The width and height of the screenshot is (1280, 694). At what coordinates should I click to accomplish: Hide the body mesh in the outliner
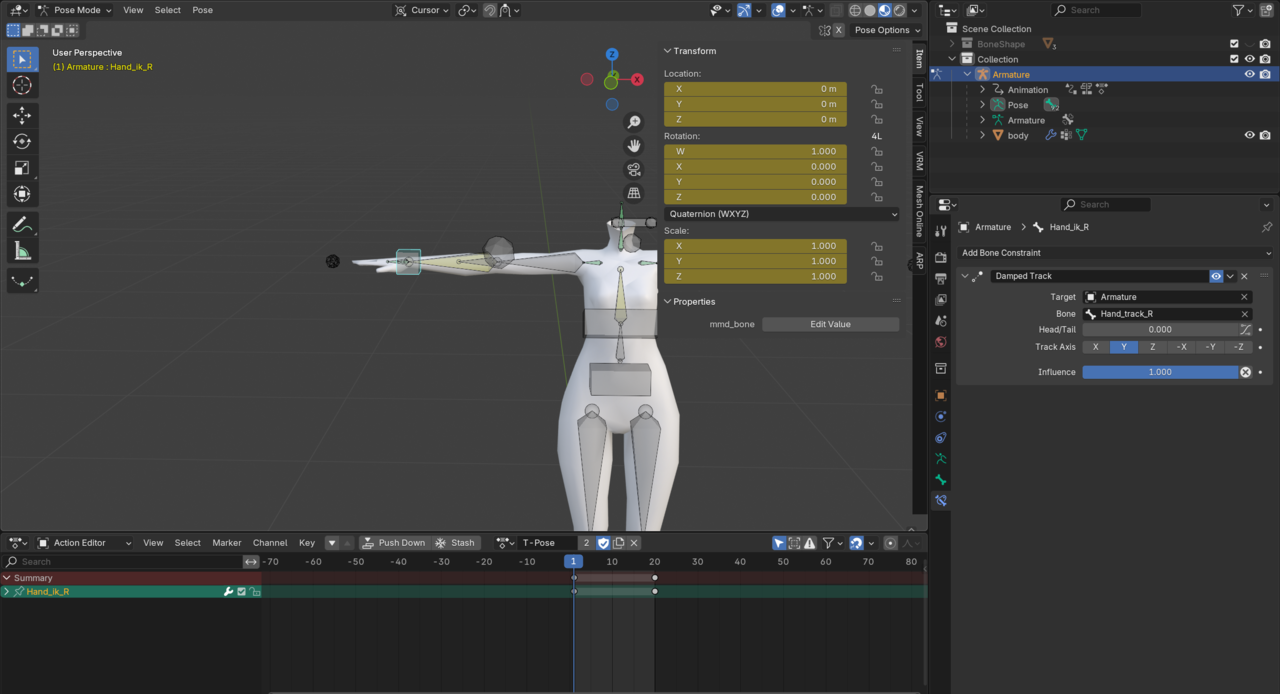[x=1250, y=135]
